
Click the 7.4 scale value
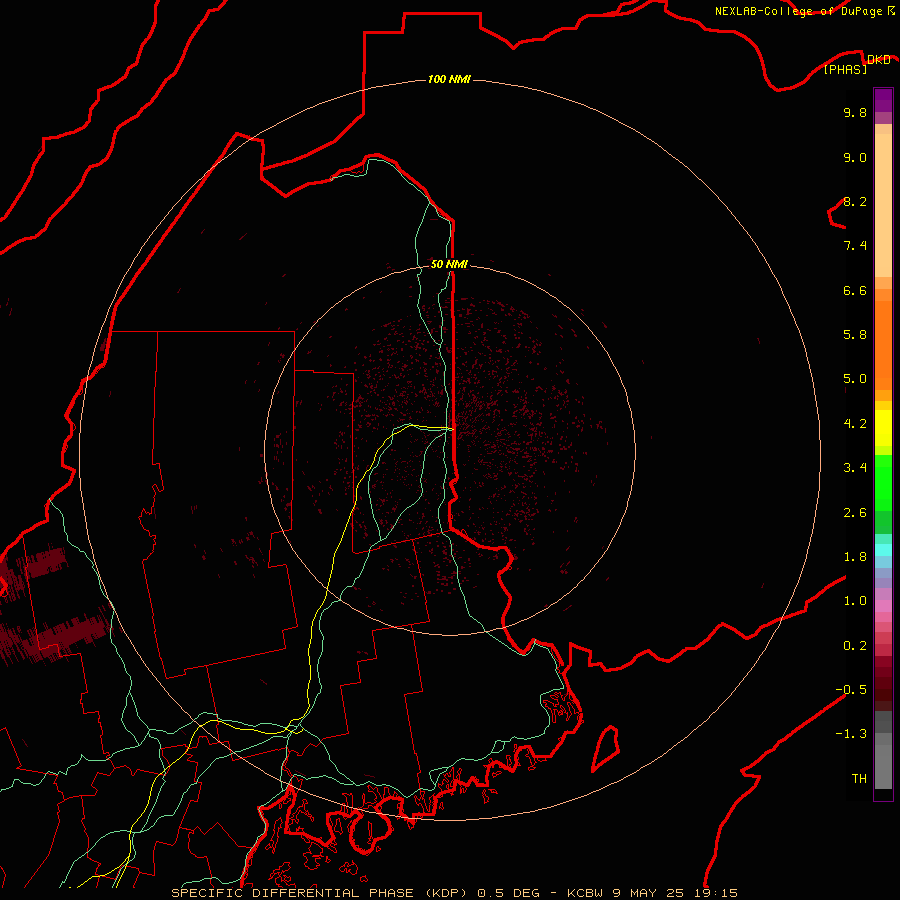pos(855,246)
